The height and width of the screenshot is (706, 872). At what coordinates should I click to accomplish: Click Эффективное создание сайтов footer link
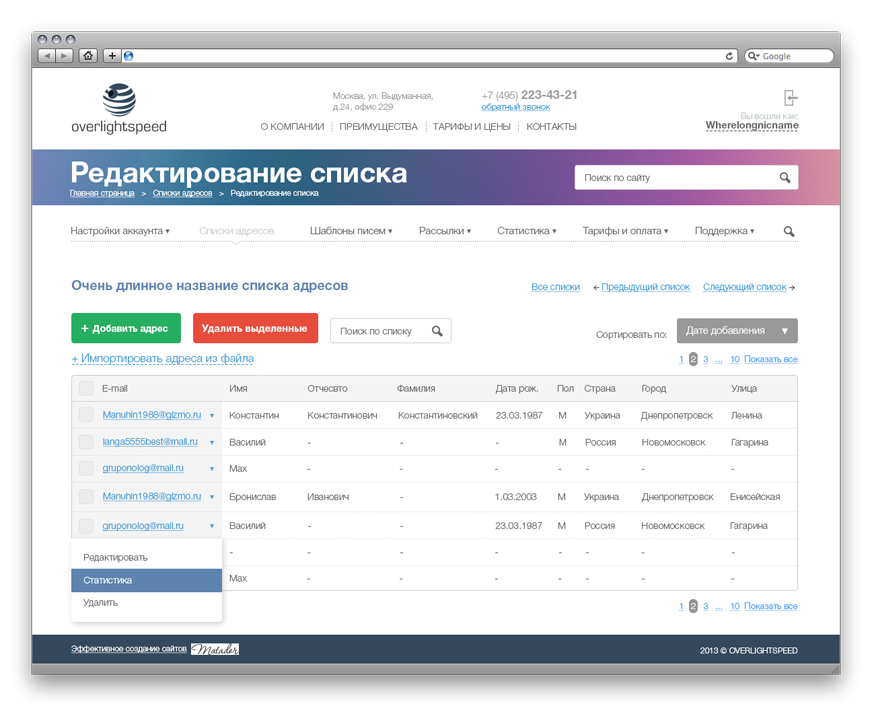click(128, 649)
